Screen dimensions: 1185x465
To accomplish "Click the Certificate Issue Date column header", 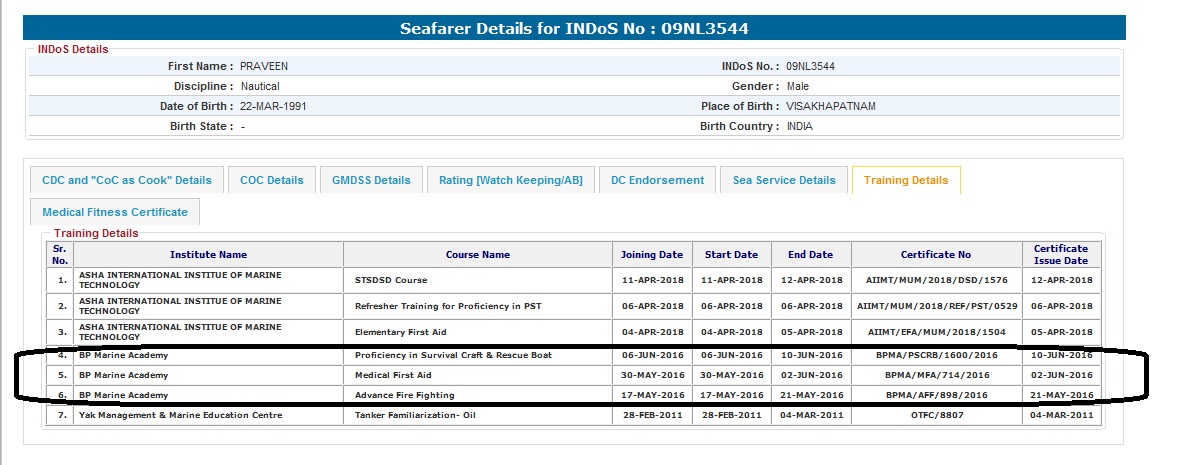I will 1060,255.
